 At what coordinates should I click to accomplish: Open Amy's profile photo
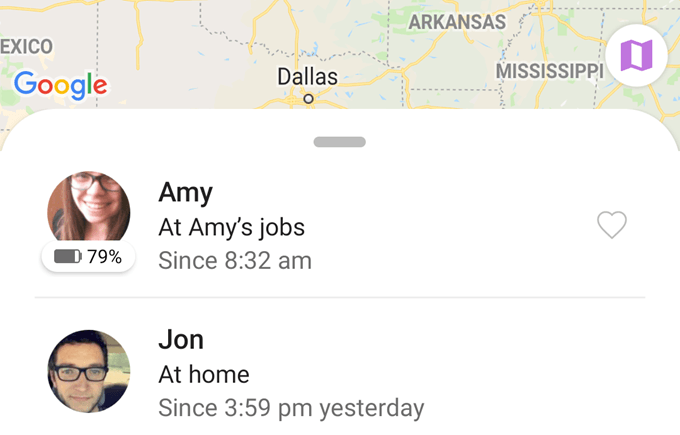click(x=89, y=210)
